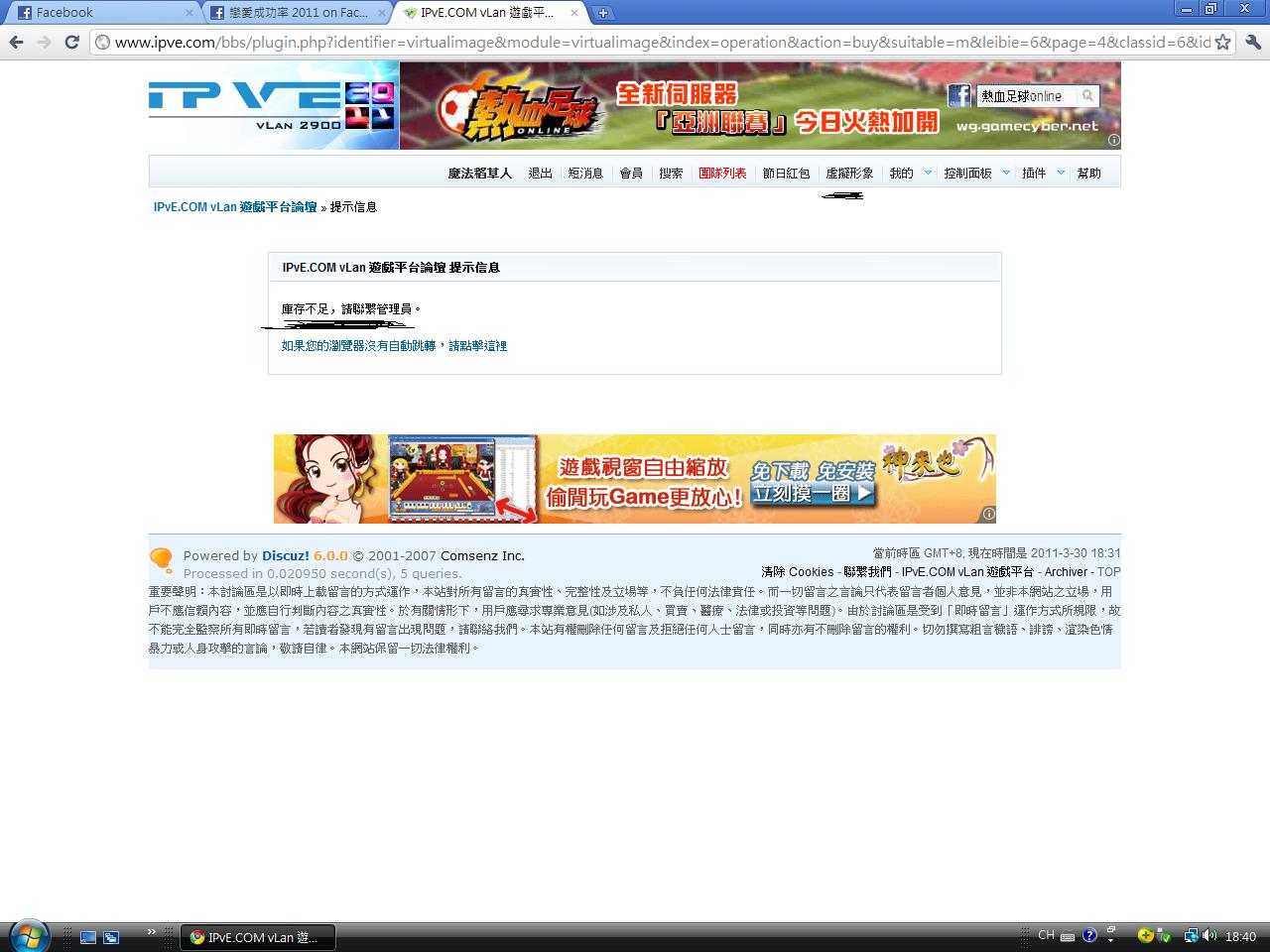
Task: Click the IPvE.COM vLan Chrome taskbar button
Action: [x=258, y=937]
